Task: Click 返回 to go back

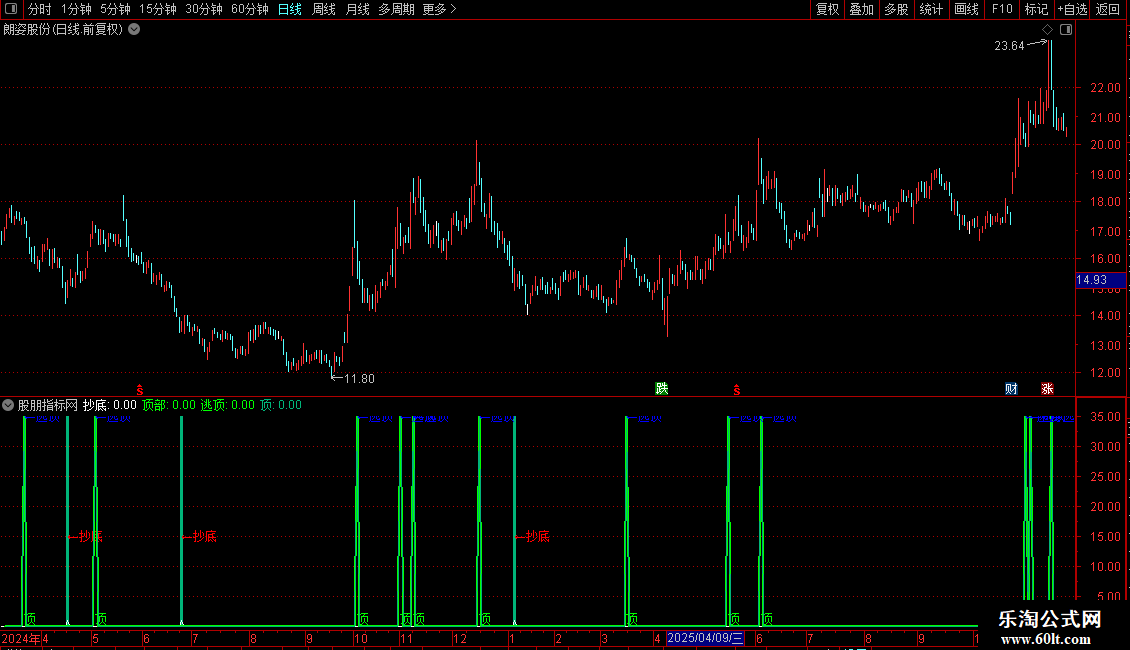Action: 1108,9
